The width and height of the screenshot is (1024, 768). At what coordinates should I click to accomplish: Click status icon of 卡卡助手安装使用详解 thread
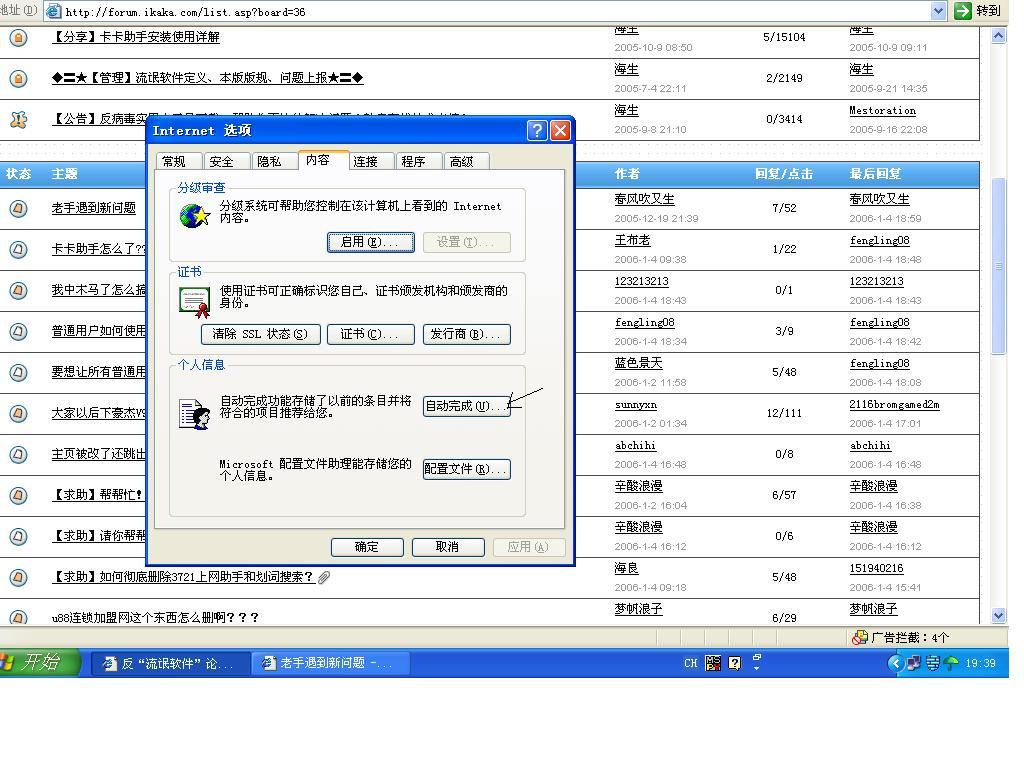(18, 37)
